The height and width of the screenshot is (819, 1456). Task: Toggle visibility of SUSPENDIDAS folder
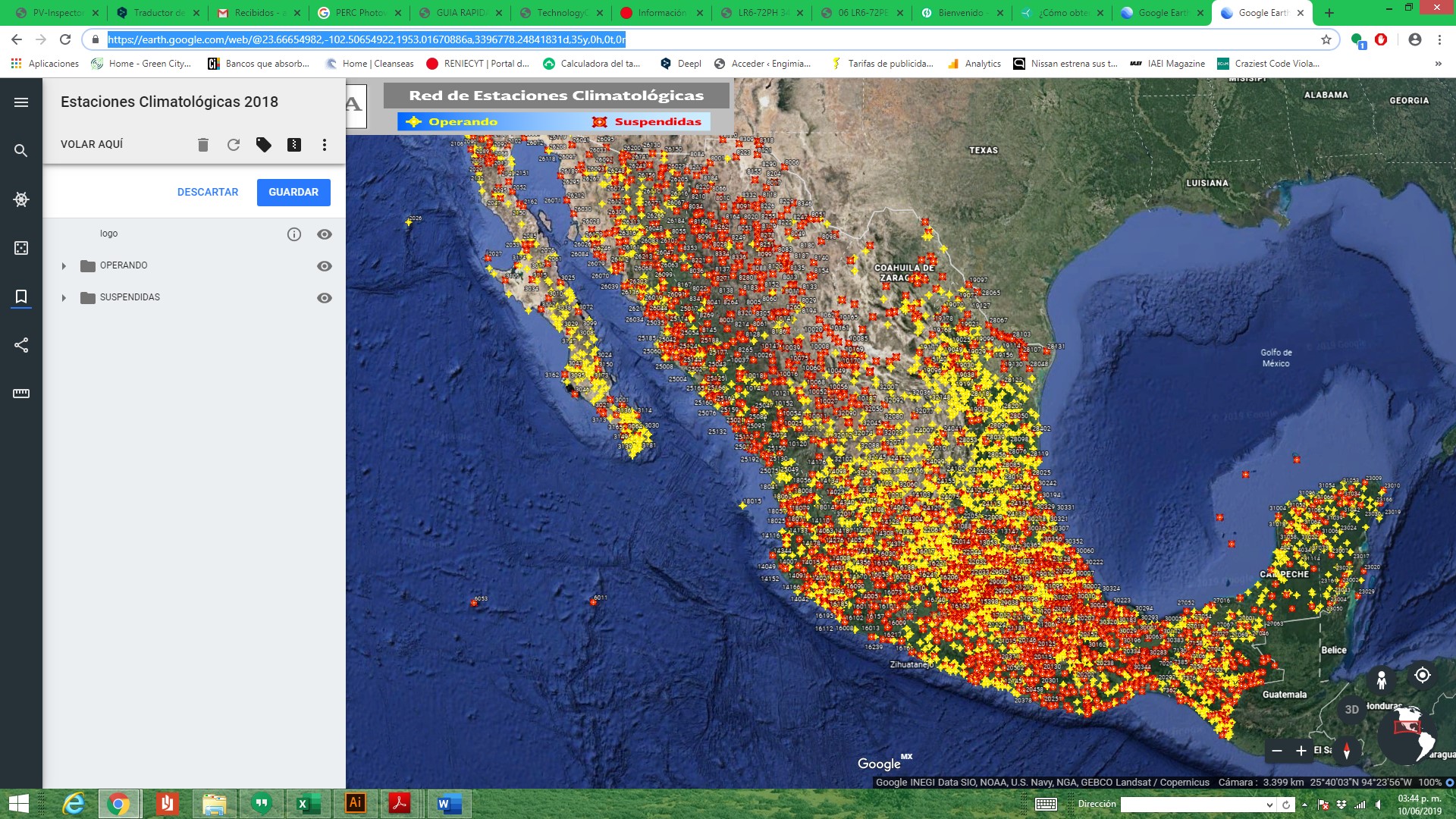[x=325, y=298]
